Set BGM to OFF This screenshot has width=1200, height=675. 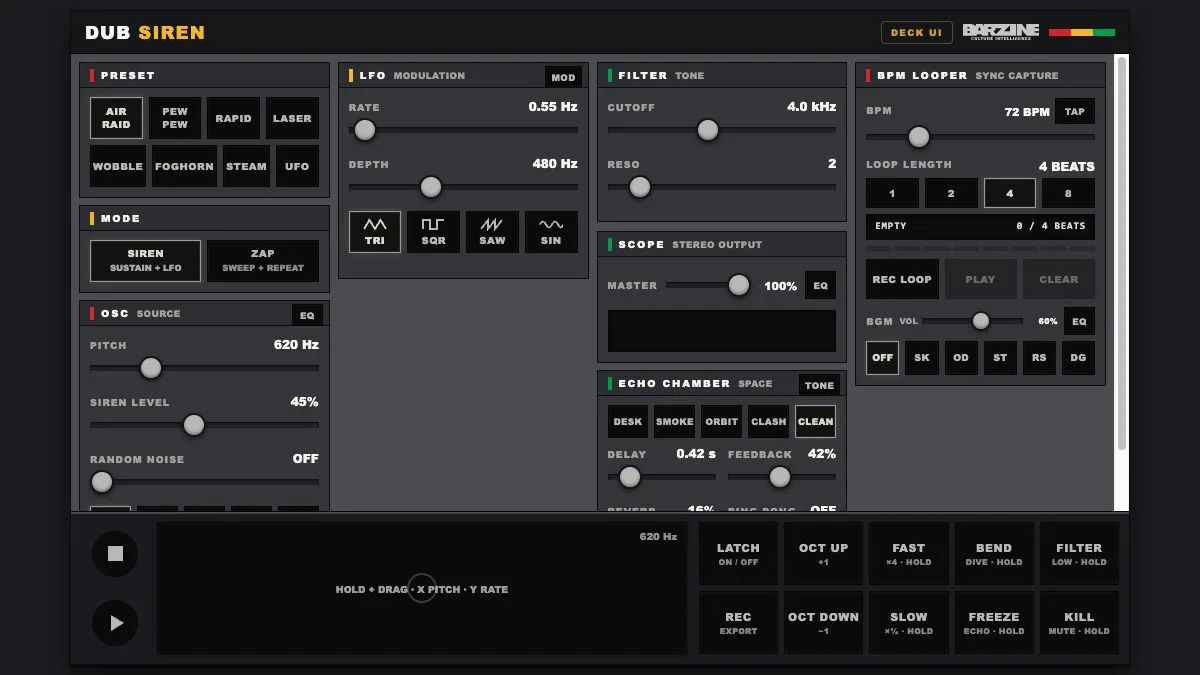[x=882, y=357]
